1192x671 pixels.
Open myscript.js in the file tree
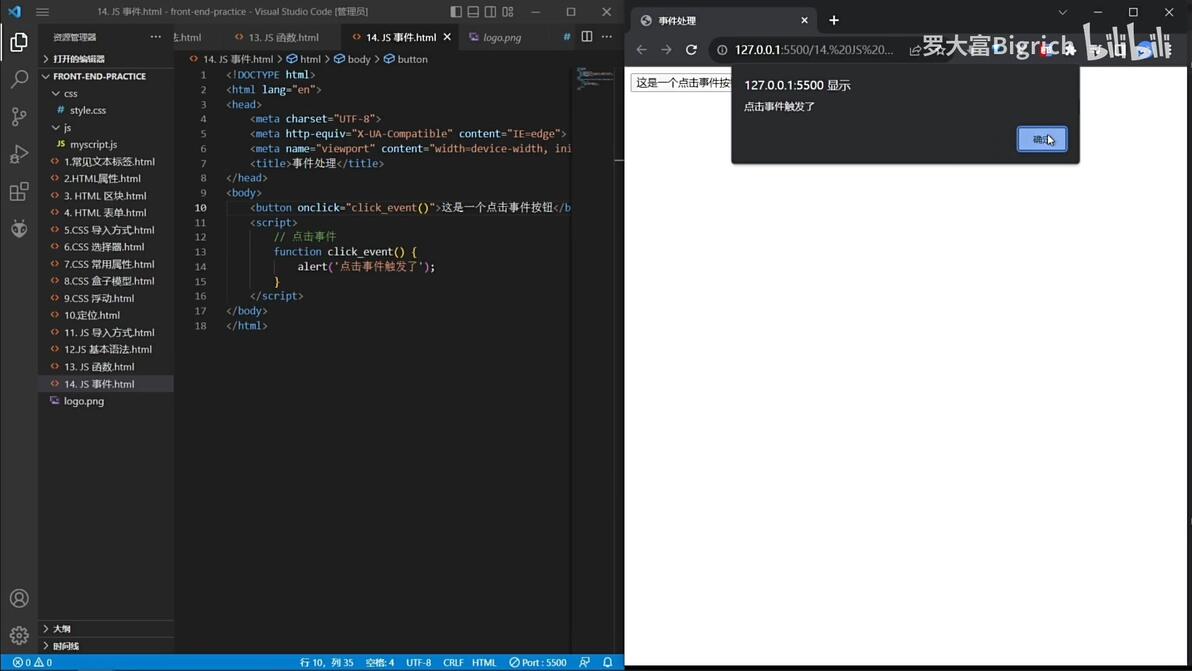(94, 144)
